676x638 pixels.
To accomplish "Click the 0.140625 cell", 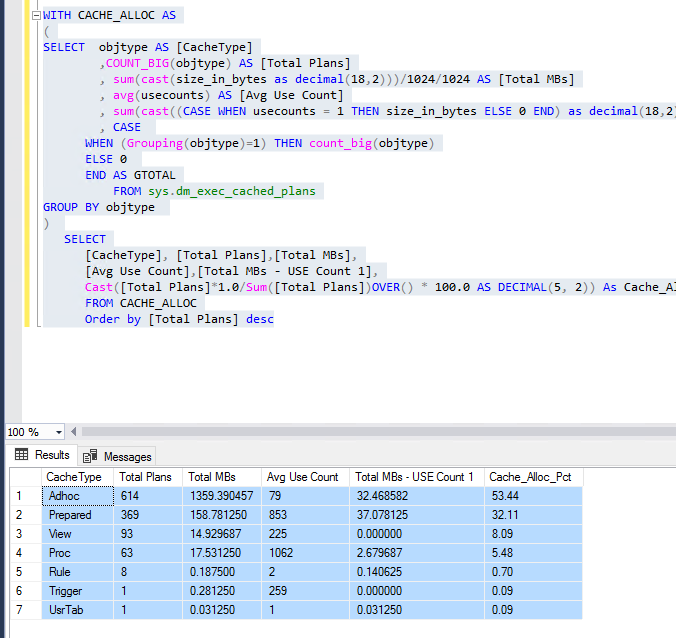I will pos(417,572).
